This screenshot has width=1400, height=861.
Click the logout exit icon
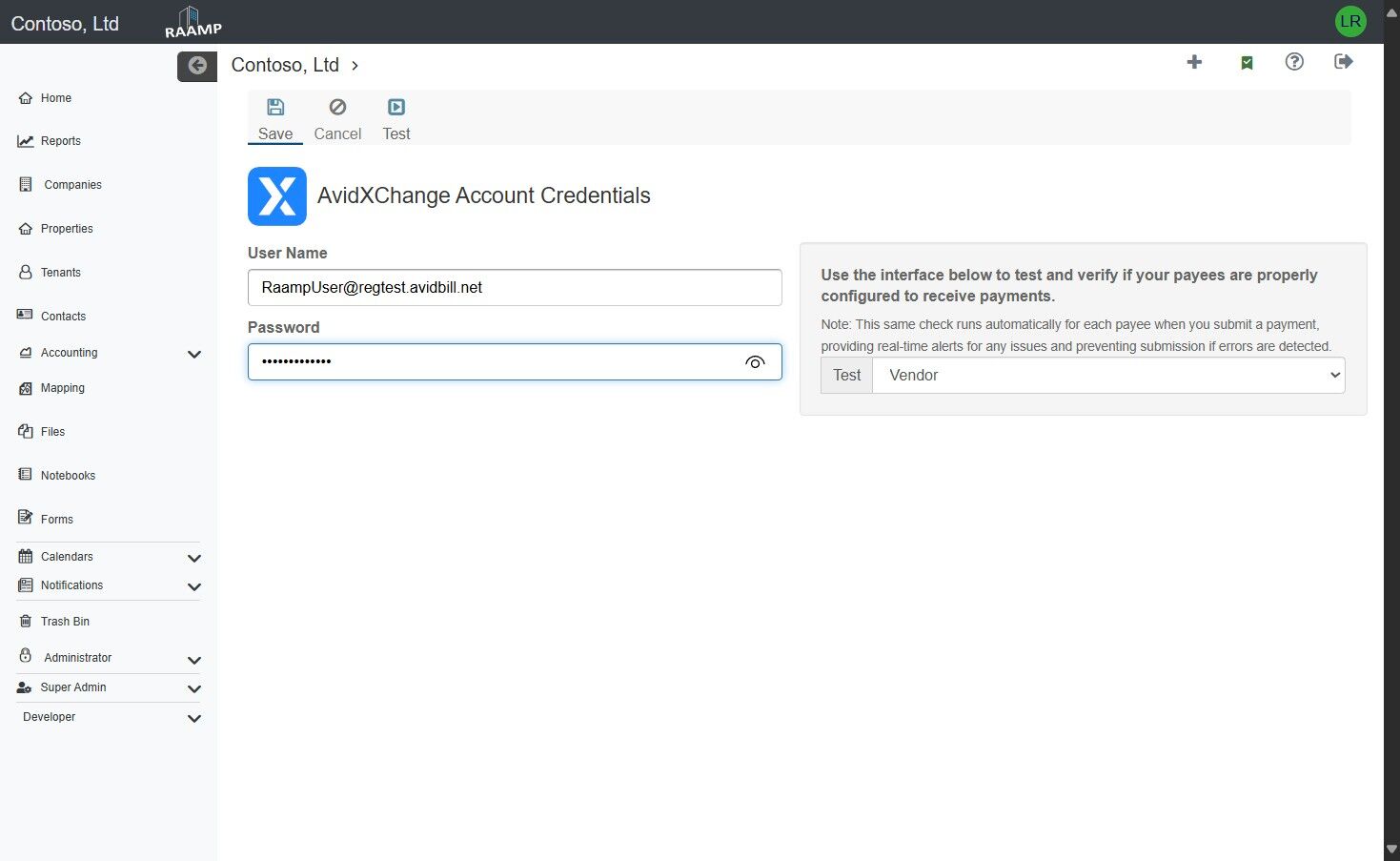(x=1344, y=62)
